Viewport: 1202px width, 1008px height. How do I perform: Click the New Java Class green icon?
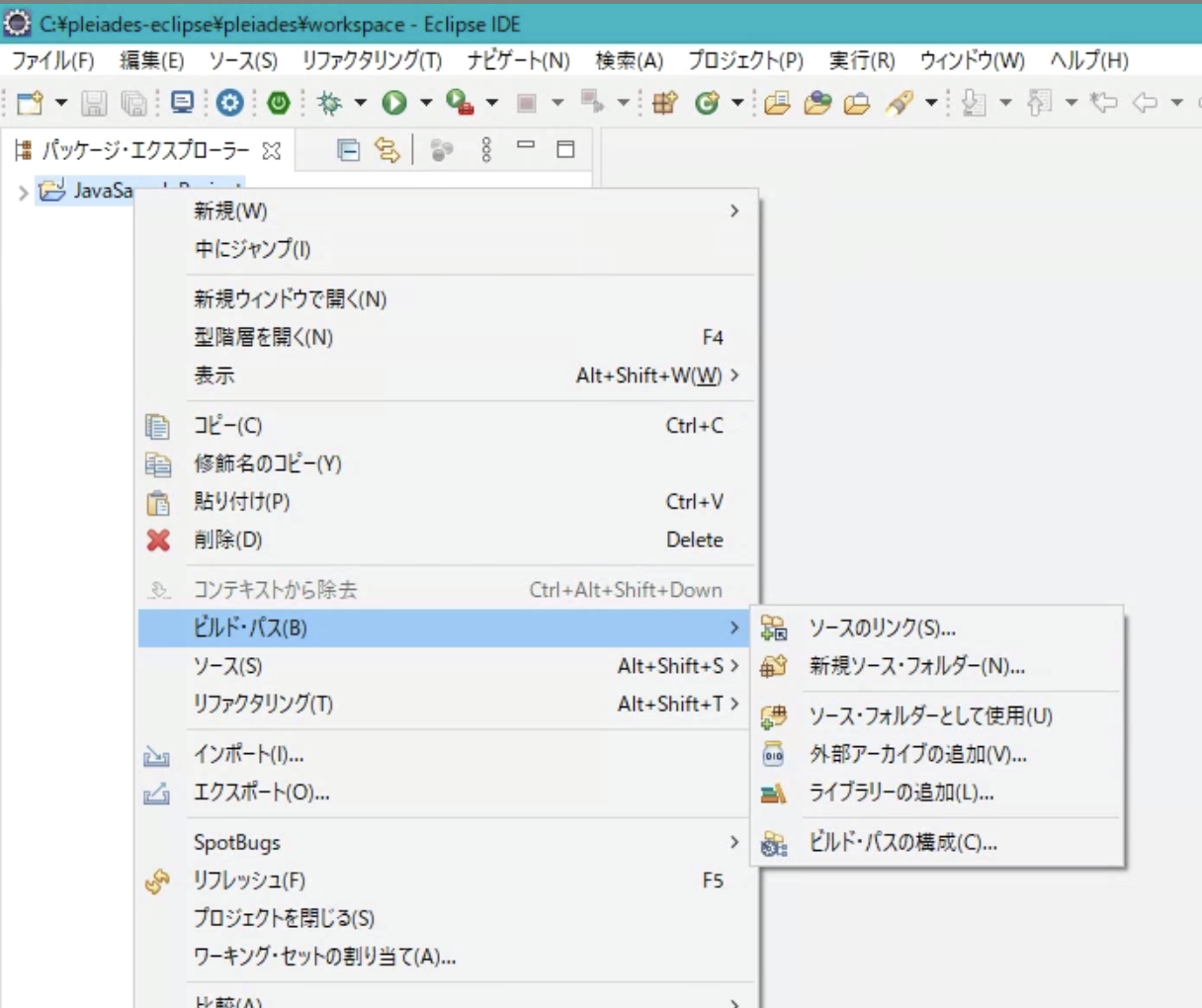(707, 103)
